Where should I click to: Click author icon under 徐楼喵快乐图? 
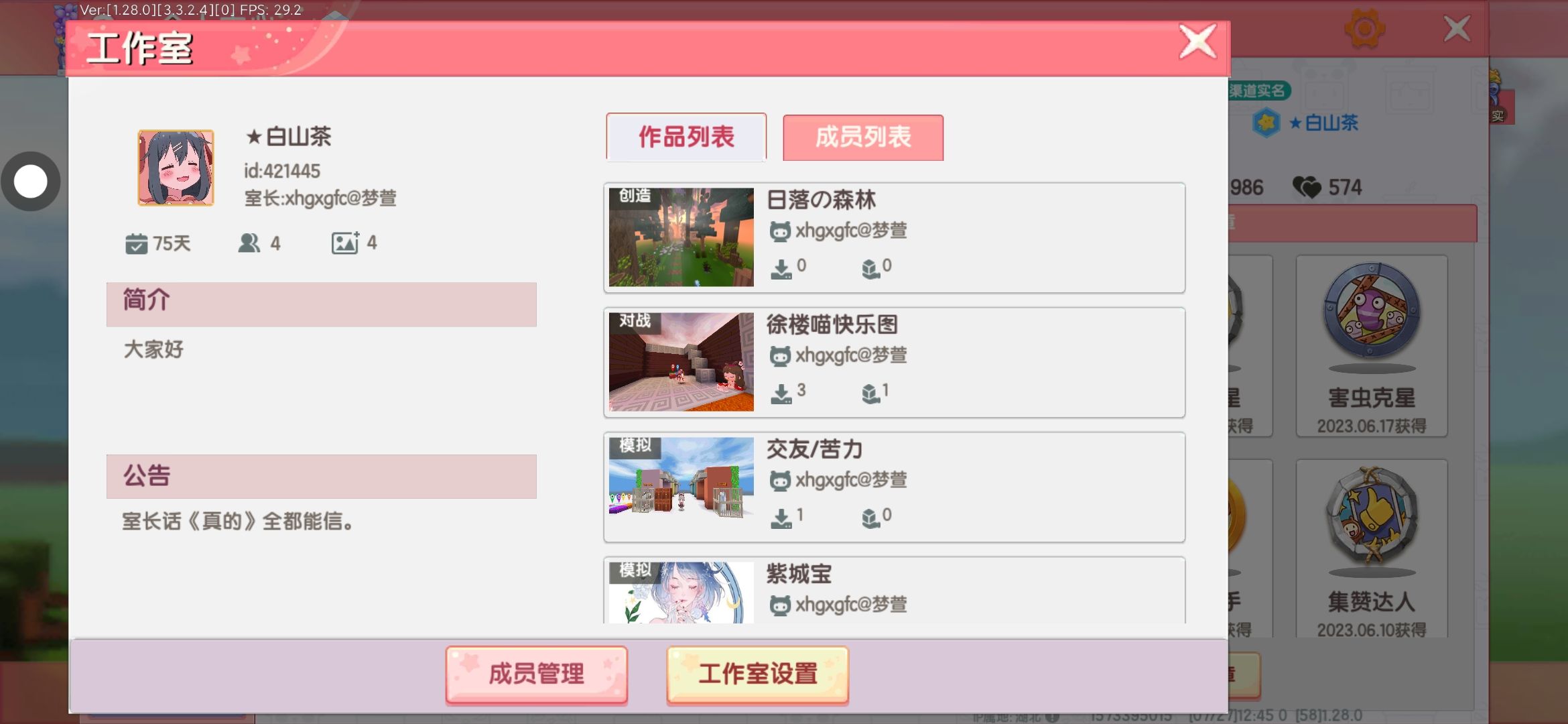780,356
